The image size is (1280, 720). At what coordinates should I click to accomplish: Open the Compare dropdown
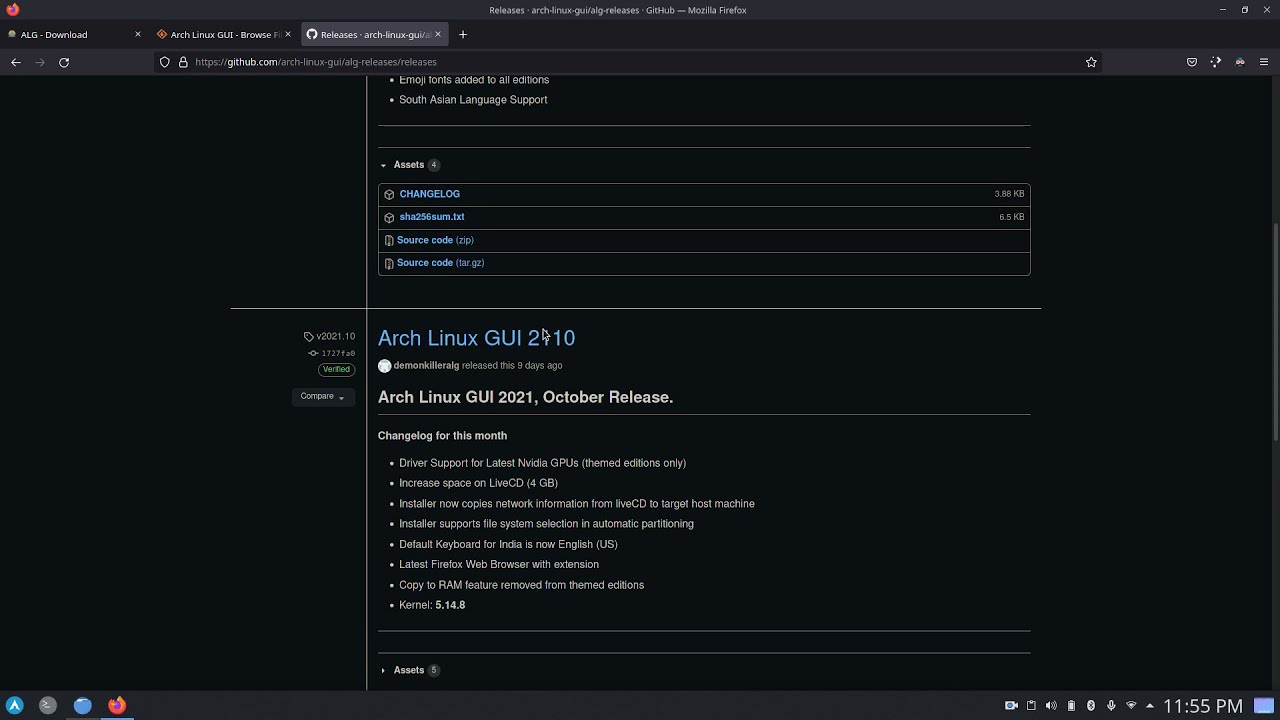[322, 397]
